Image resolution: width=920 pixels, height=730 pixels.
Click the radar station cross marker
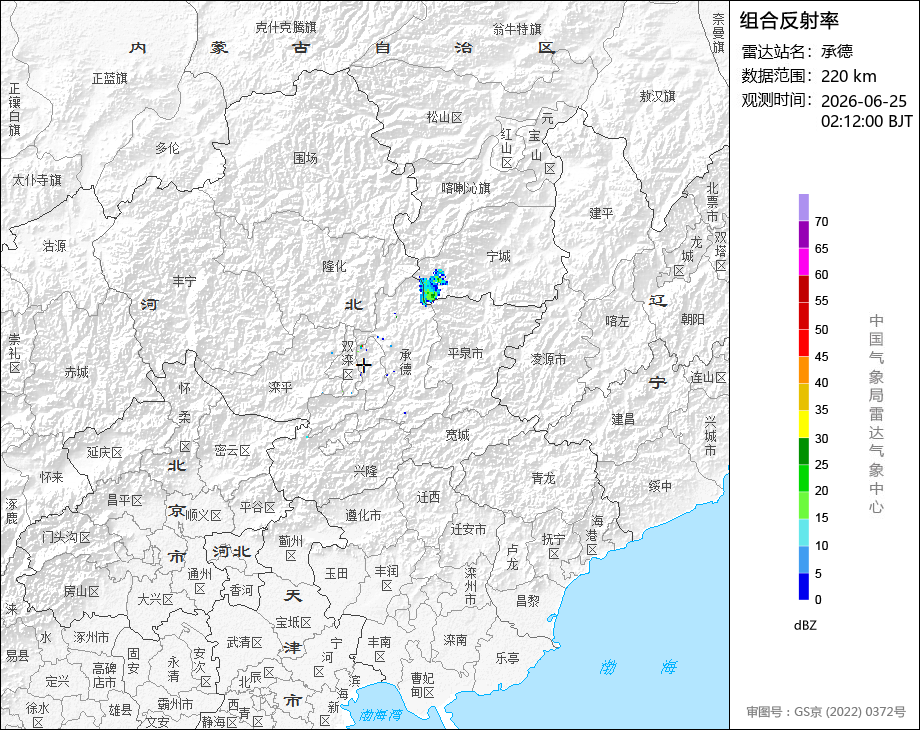364,366
